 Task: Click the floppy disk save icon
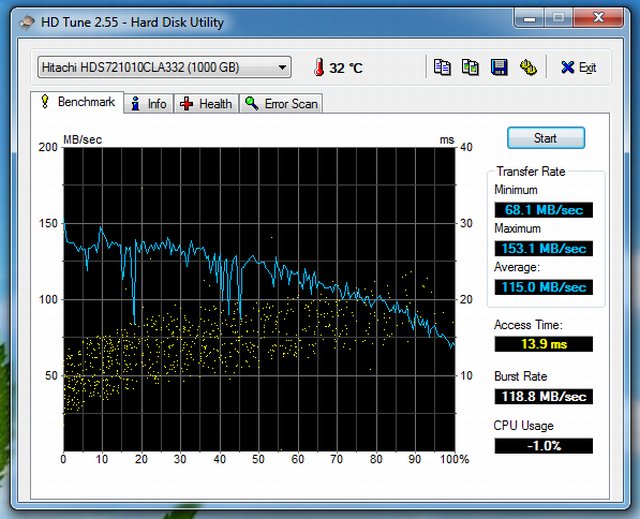499,67
